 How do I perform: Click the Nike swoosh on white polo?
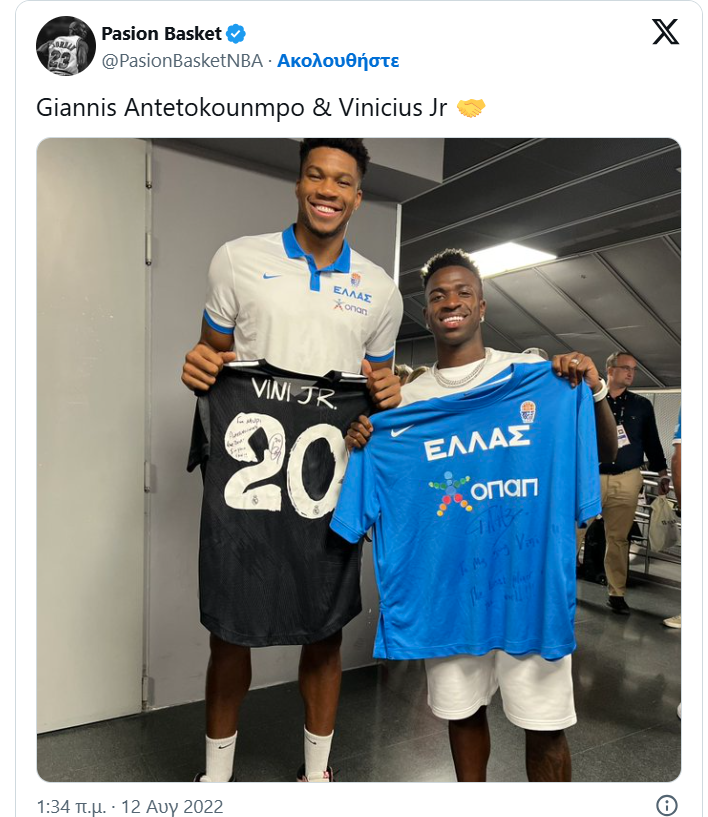tap(272, 276)
